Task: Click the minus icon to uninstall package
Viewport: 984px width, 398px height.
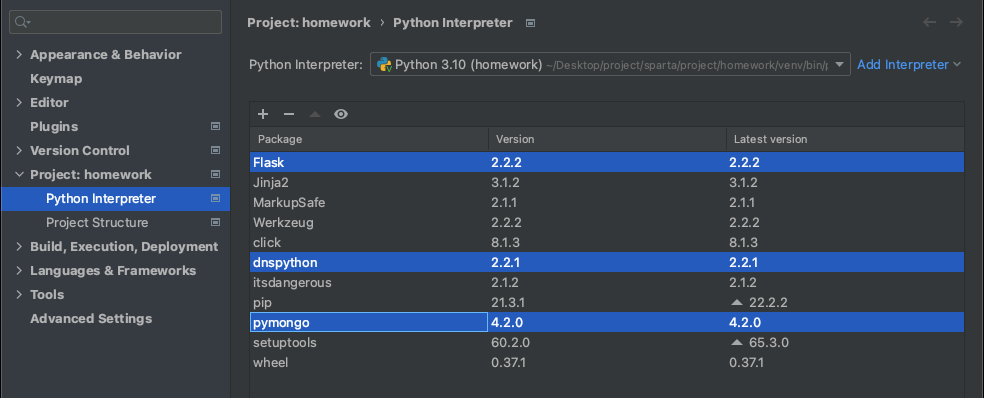Action: click(289, 114)
